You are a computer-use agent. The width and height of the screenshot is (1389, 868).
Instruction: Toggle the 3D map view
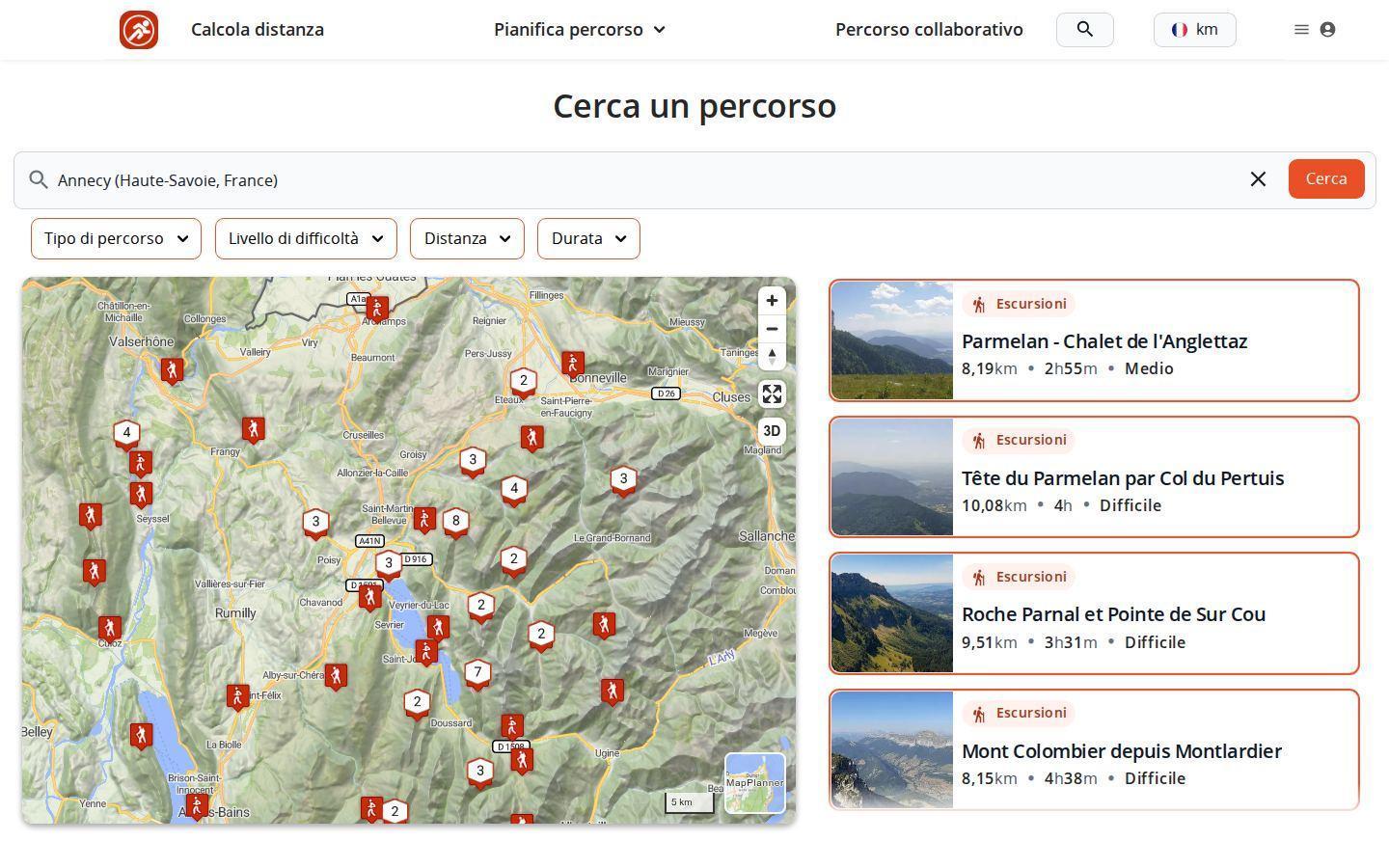click(x=772, y=431)
